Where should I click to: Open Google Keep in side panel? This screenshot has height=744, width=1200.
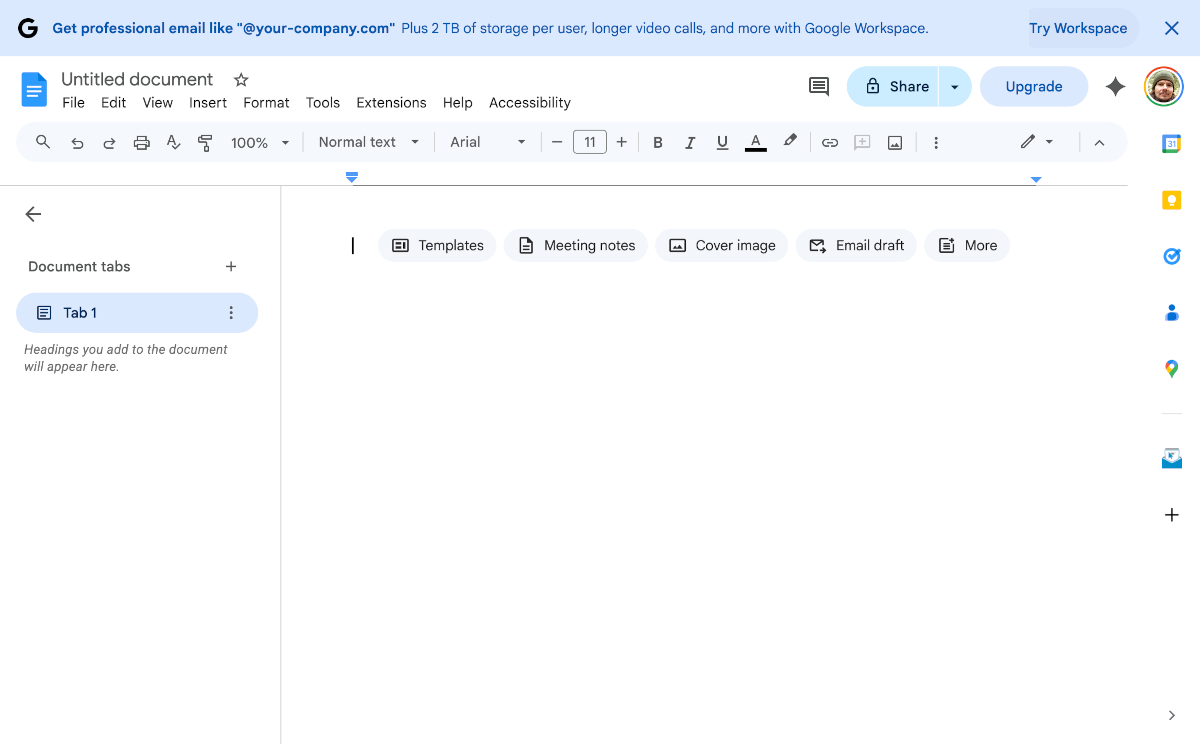[1171, 201]
